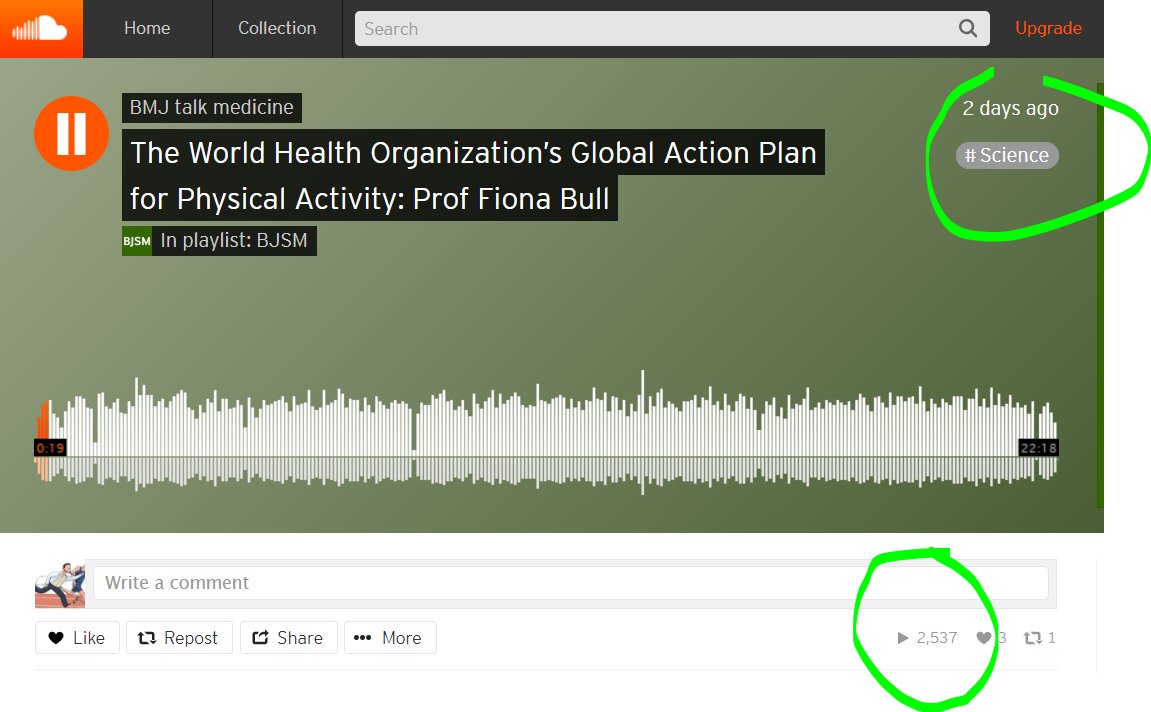Screen dimensions: 1151x712
Task: Click the SoundCloud logo
Action: pyautogui.click(x=41, y=29)
